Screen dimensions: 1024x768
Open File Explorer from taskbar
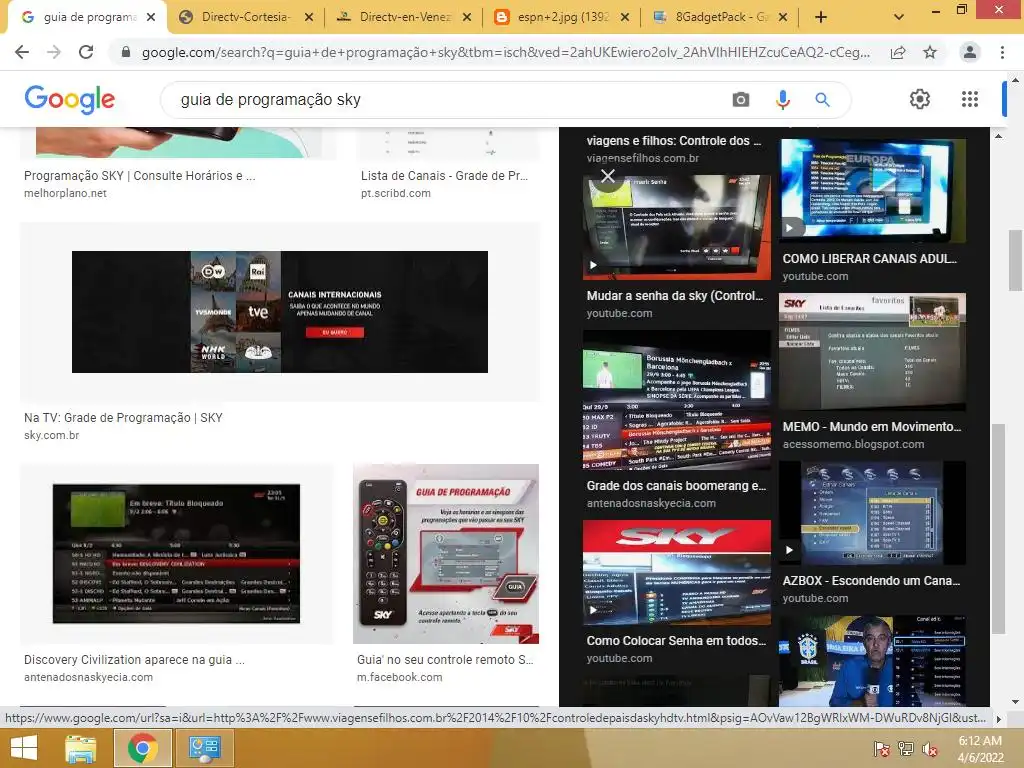(x=80, y=748)
